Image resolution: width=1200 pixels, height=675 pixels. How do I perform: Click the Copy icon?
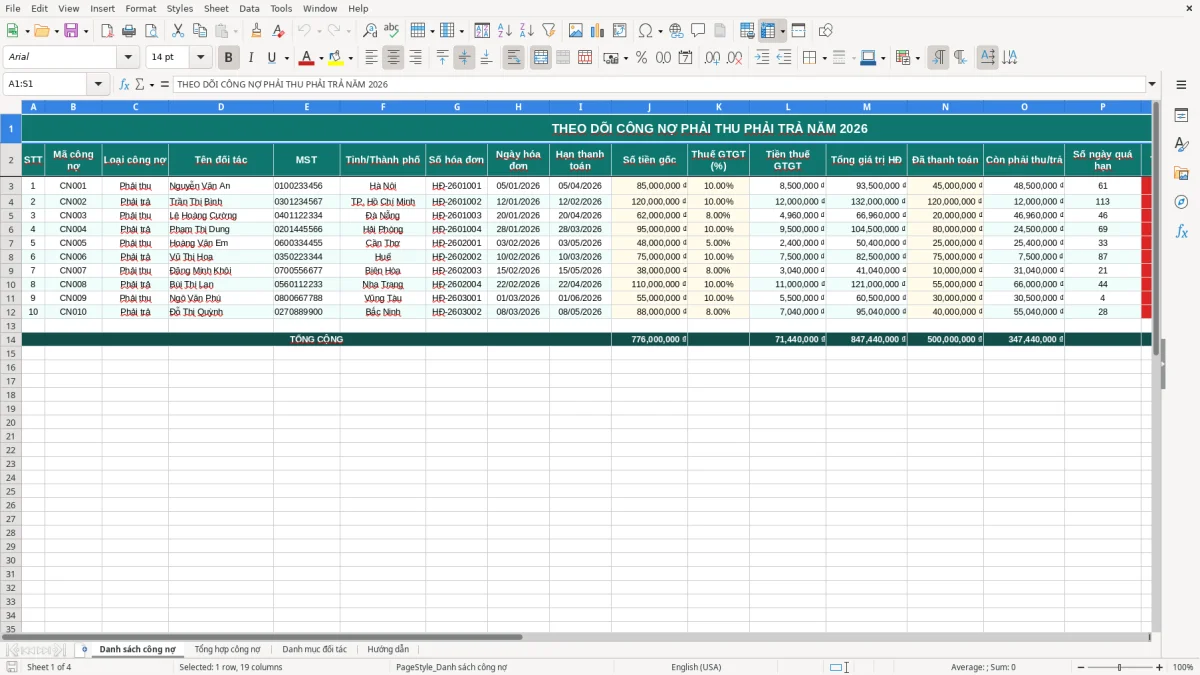tap(200, 31)
